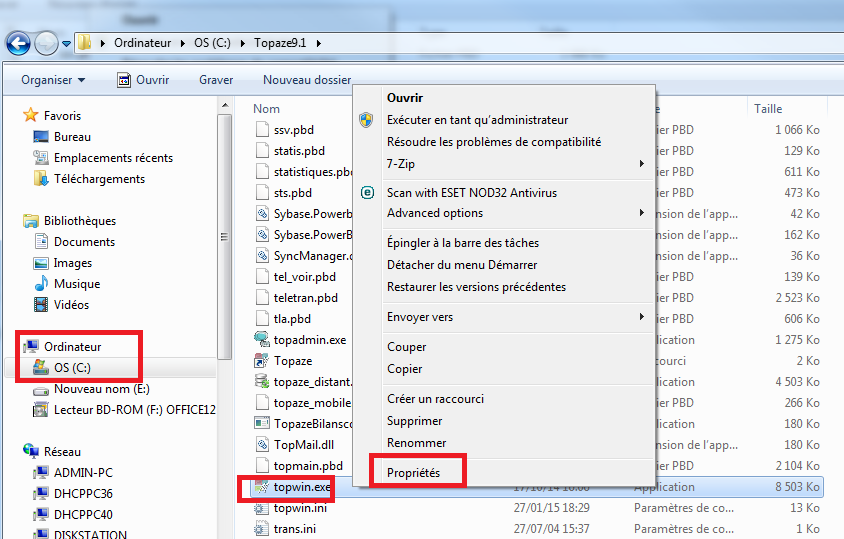Select the Topaze shortcut icon
The image size is (844, 539).
pyautogui.click(x=262, y=360)
